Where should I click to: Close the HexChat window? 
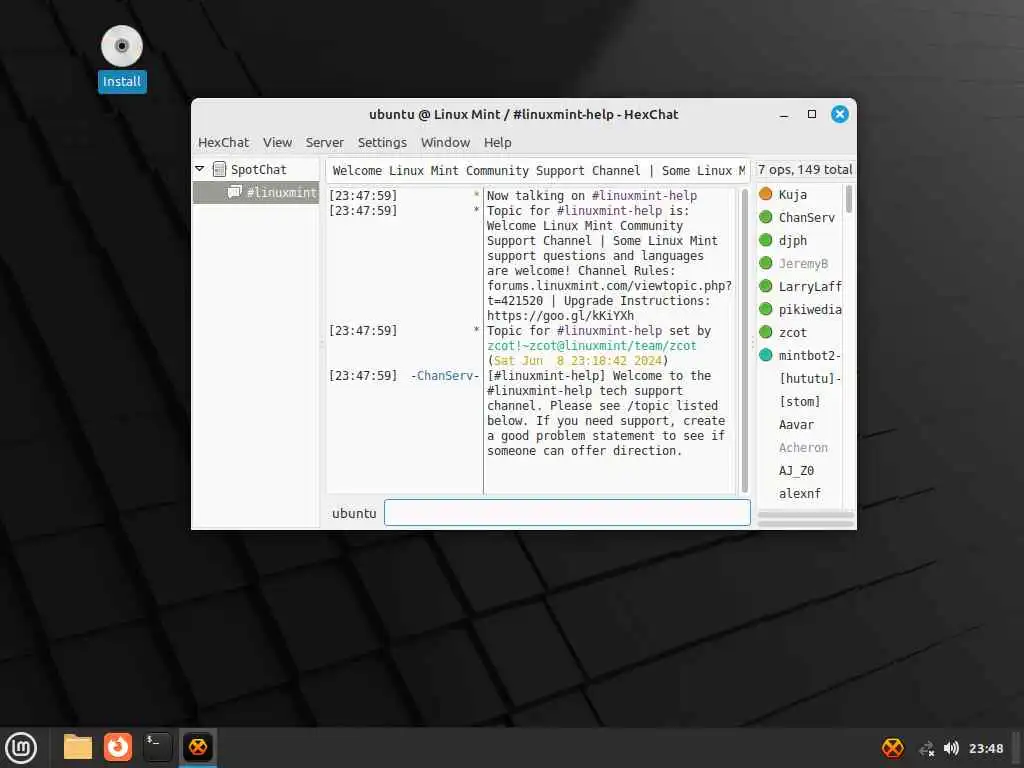[840, 114]
